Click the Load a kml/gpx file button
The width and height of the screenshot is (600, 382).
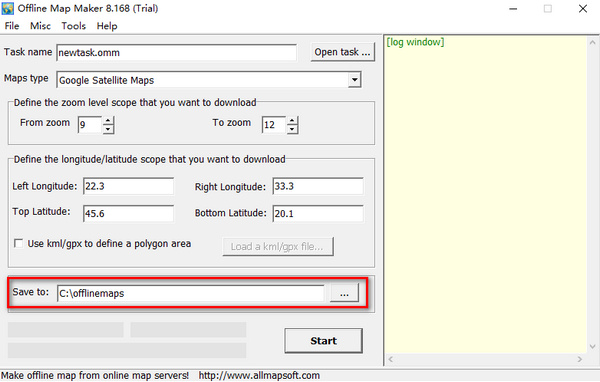click(x=278, y=247)
